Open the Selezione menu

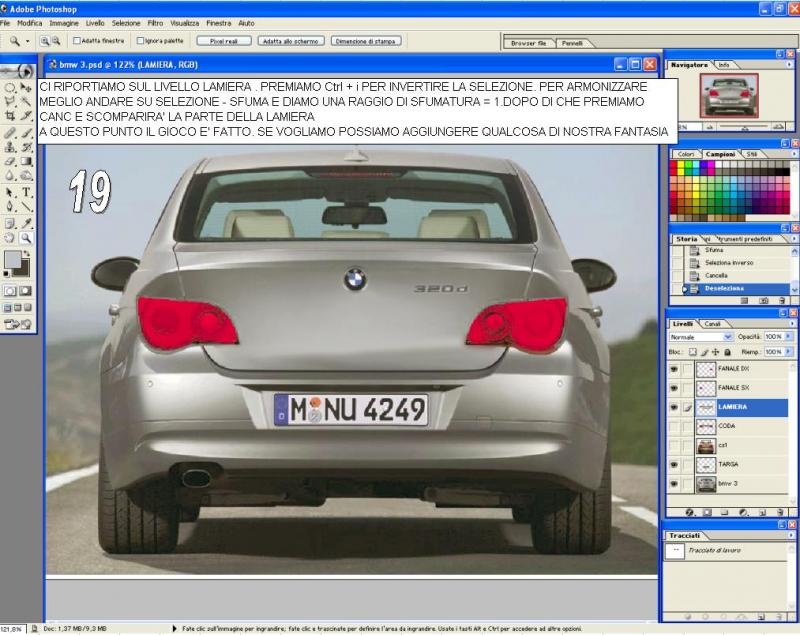point(126,23)
